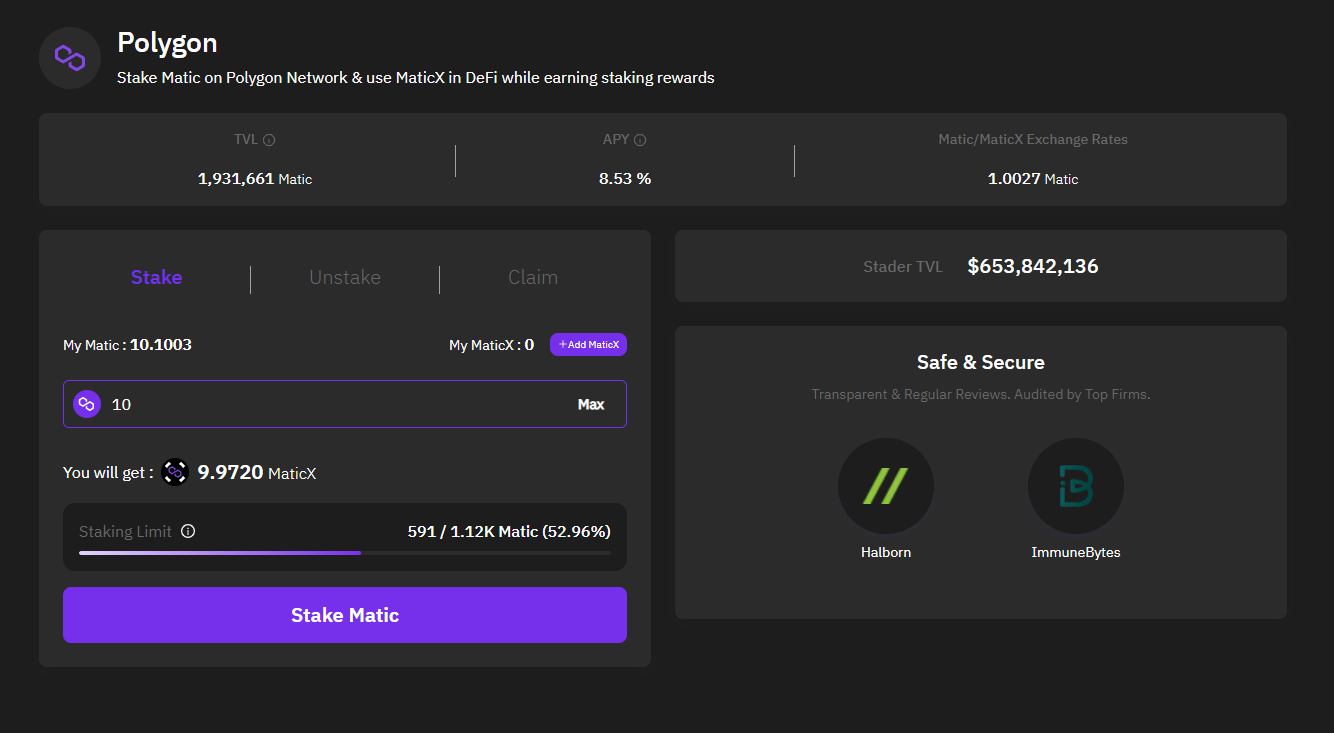Click the Halborn label text
Image resolution: width=1334 pixels, height=733 pixels.
point(886,552)
